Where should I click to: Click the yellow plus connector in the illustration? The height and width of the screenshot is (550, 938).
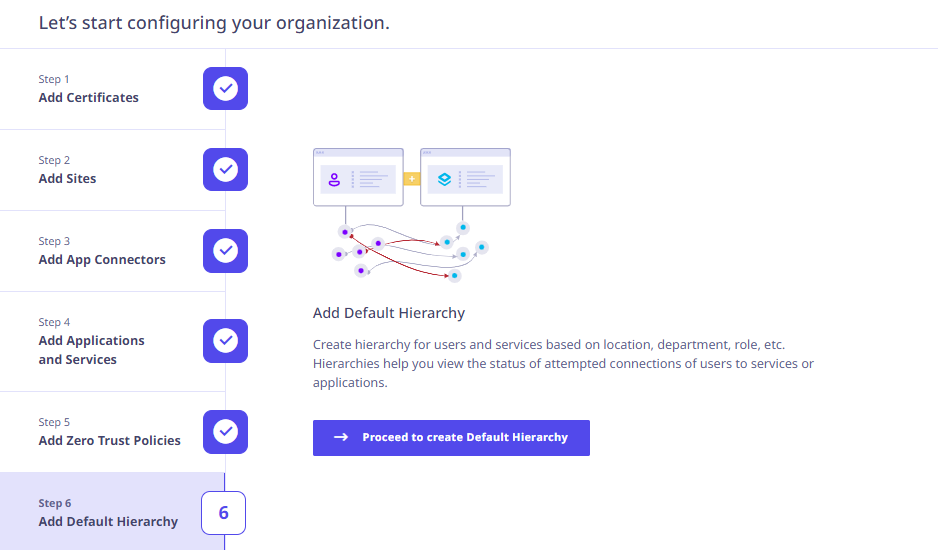tap(412, 178)
